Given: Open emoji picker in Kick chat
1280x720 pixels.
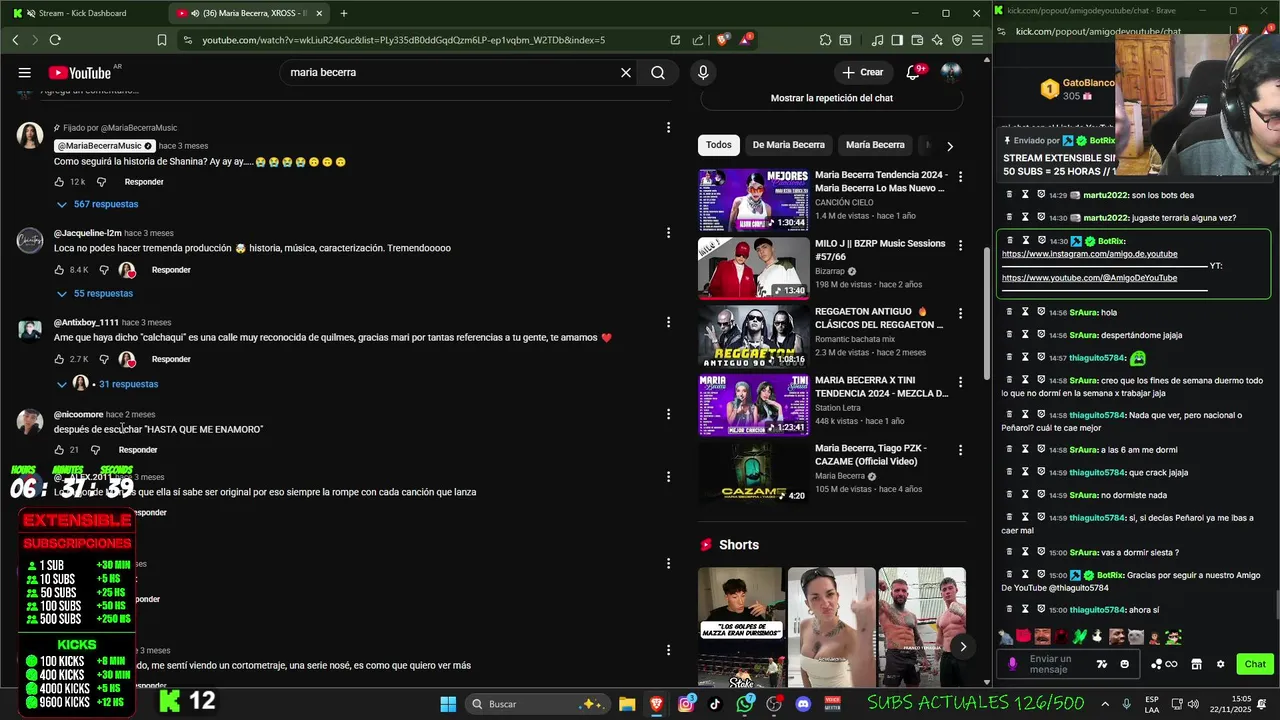Looking at the screenshot, I should click(x=1124, y=664).
